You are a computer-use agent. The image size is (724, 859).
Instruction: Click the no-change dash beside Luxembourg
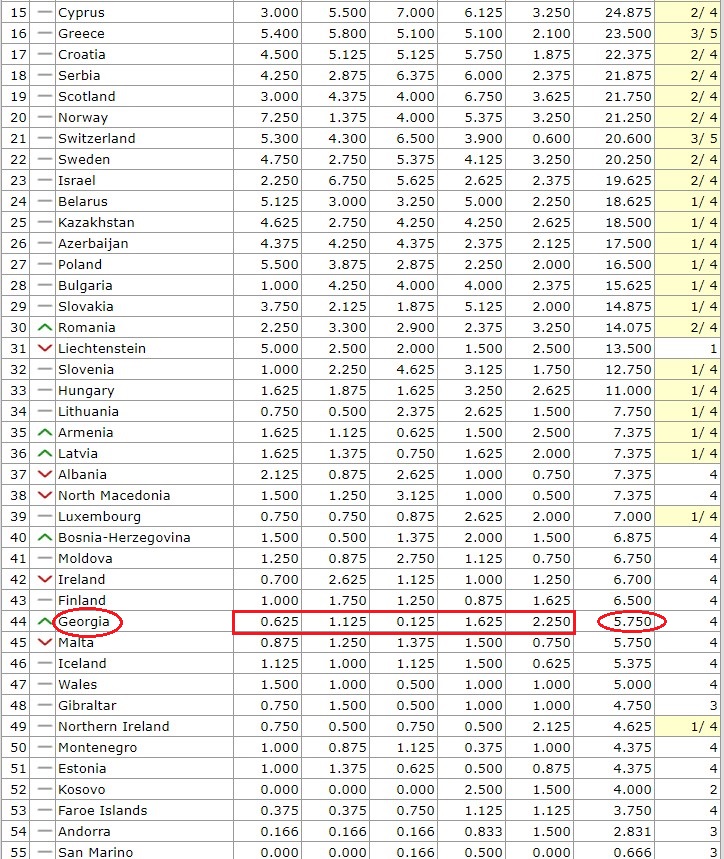45,517
